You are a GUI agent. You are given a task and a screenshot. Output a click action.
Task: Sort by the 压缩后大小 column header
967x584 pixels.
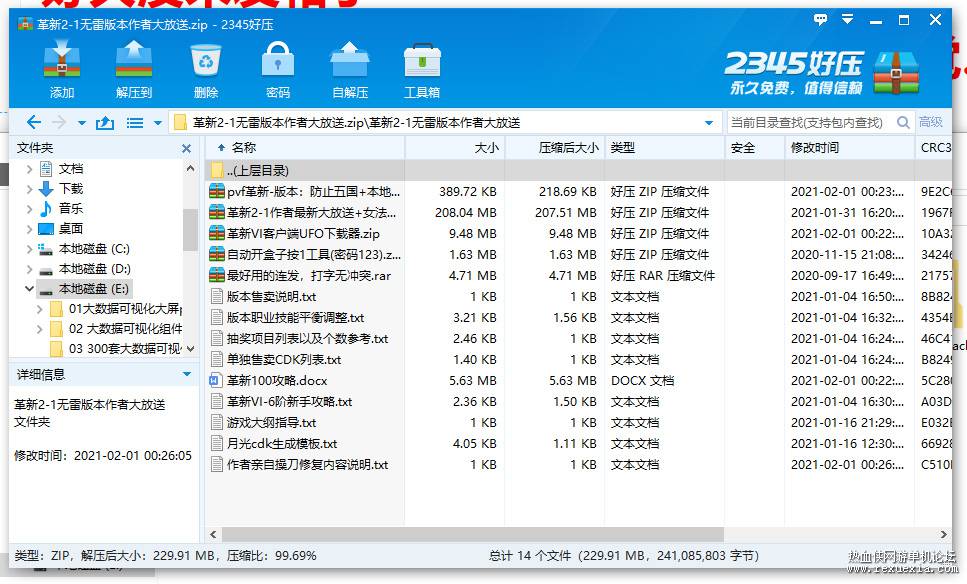555,148
